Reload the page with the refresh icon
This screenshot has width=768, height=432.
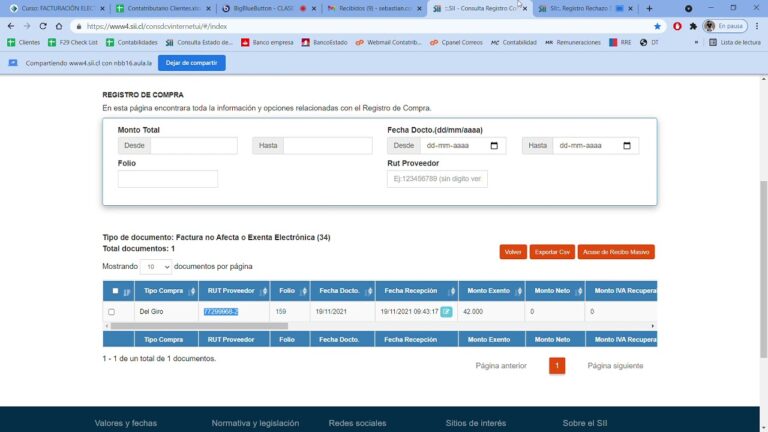tap(43, 26)
